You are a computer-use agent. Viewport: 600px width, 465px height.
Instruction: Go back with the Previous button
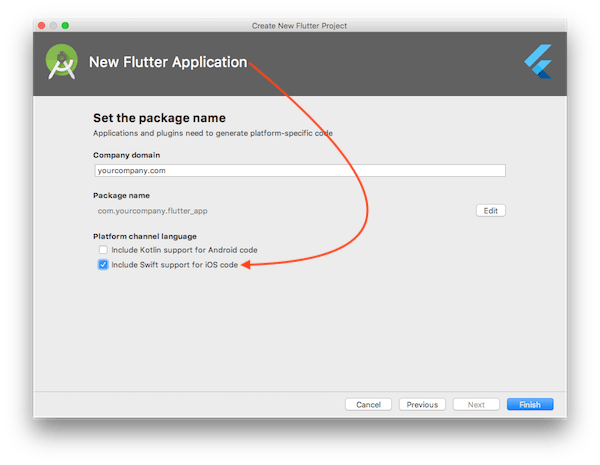[422, 405]
